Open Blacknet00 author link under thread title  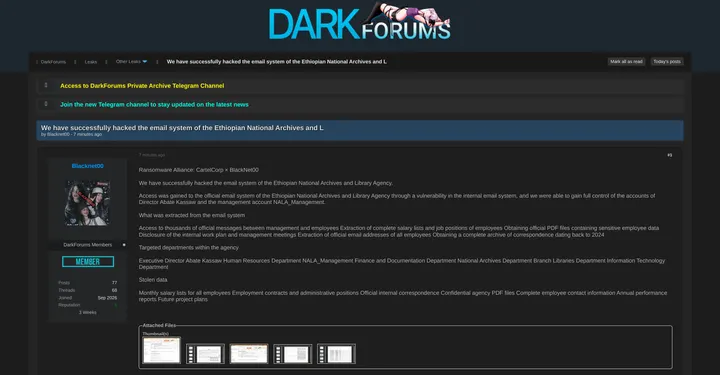(58, 134)
